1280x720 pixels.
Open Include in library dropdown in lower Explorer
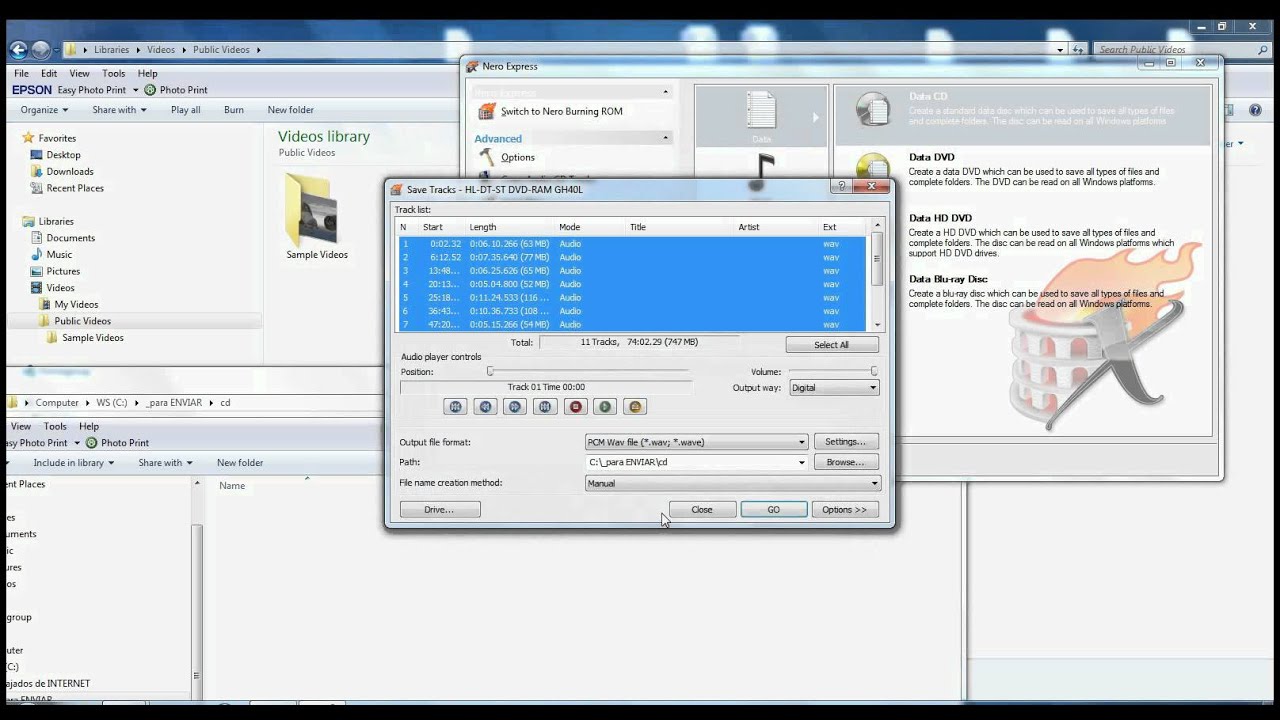[x=74, y=463]
